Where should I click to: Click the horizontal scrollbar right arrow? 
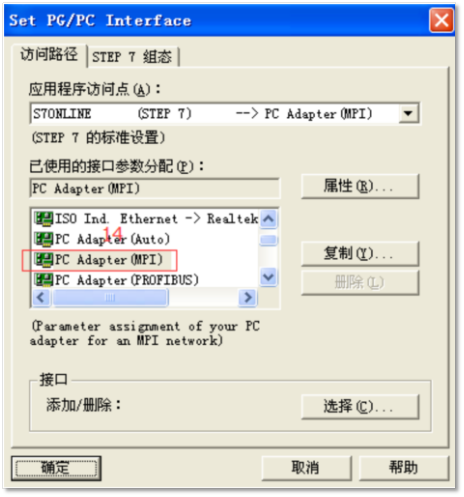[x=248, y=297]
